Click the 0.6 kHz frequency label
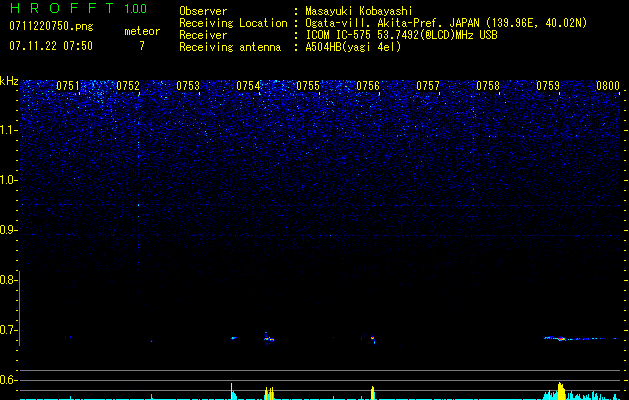 (x=7, y=380)
